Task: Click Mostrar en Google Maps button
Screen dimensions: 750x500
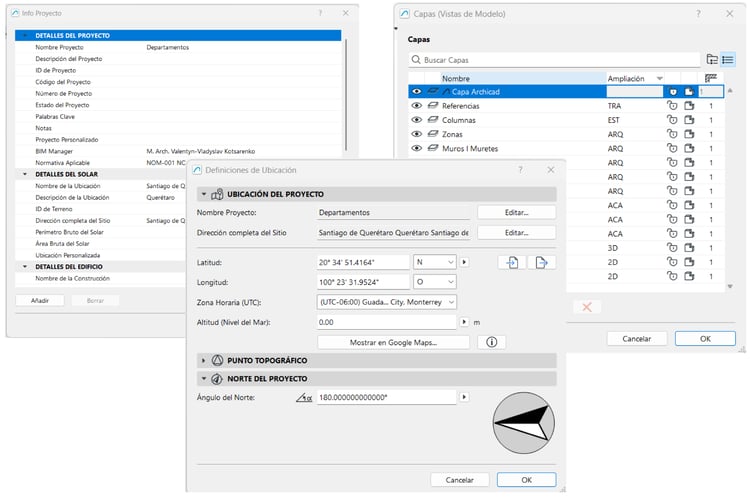Action: tap(393, 342)
